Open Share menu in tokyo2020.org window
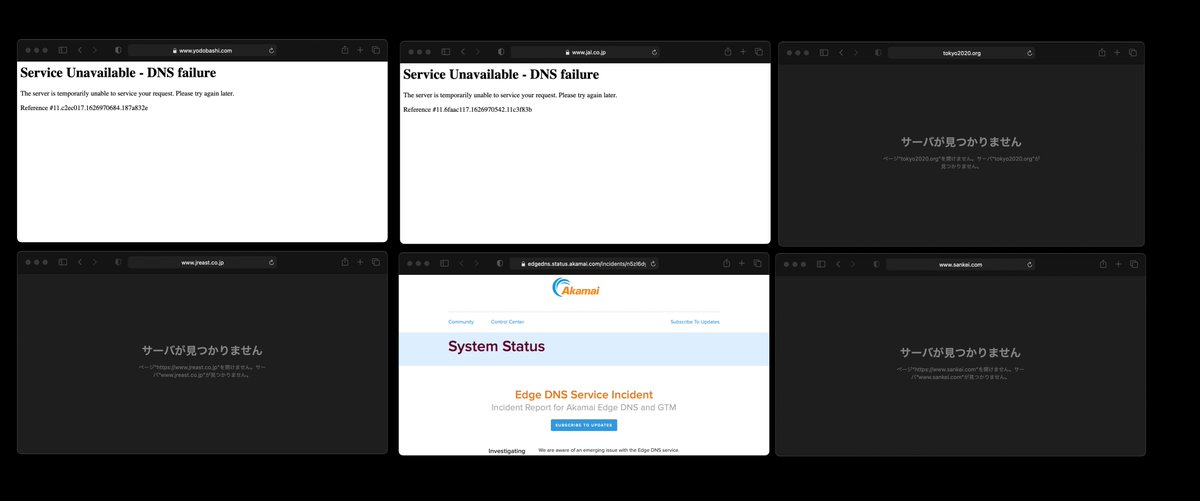The height and width of the screenshot is (501, 1200). [x=1102, y=52]
